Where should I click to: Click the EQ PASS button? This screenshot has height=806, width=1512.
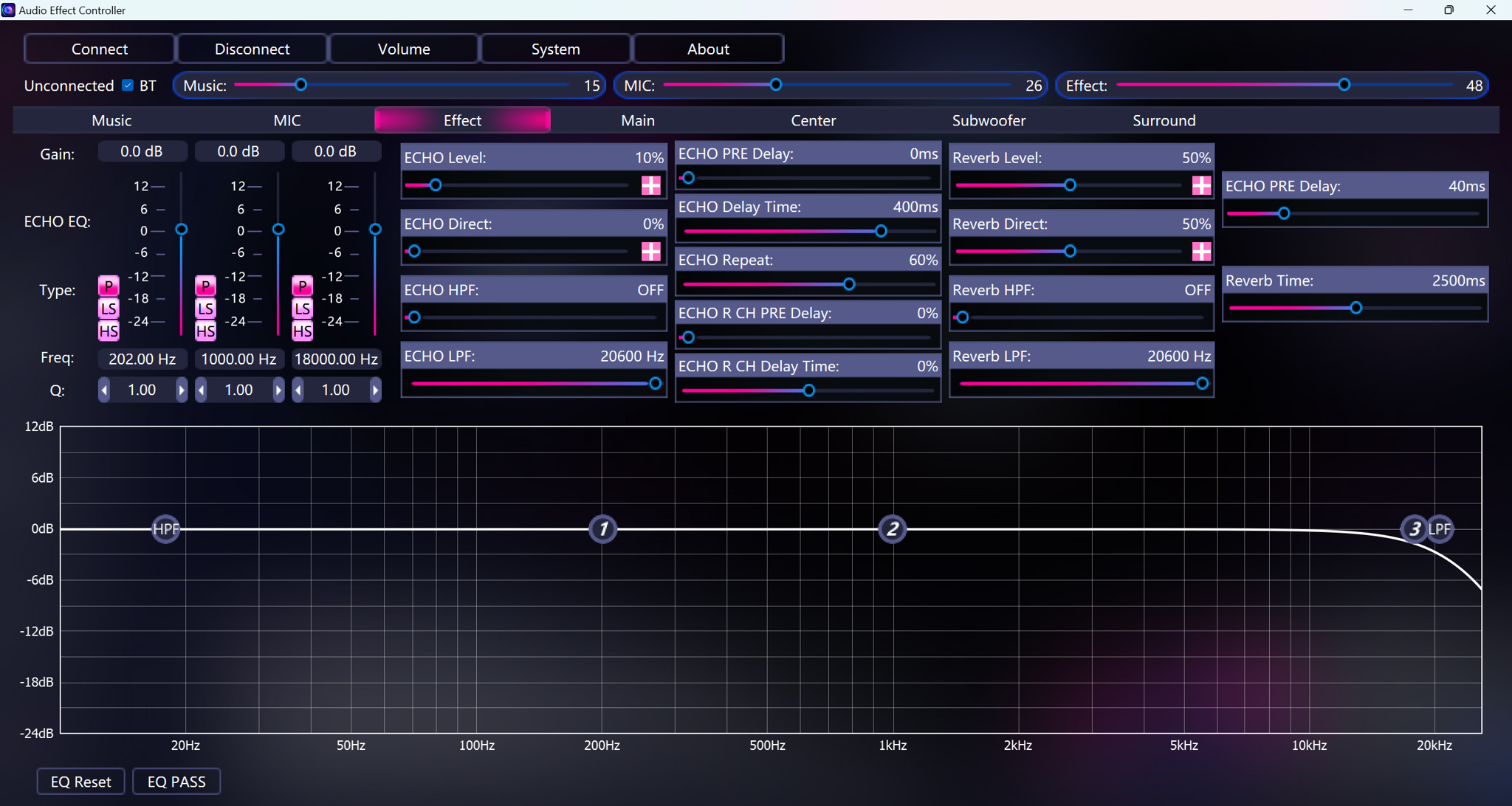pyautogui.click(x=176, y=782)
